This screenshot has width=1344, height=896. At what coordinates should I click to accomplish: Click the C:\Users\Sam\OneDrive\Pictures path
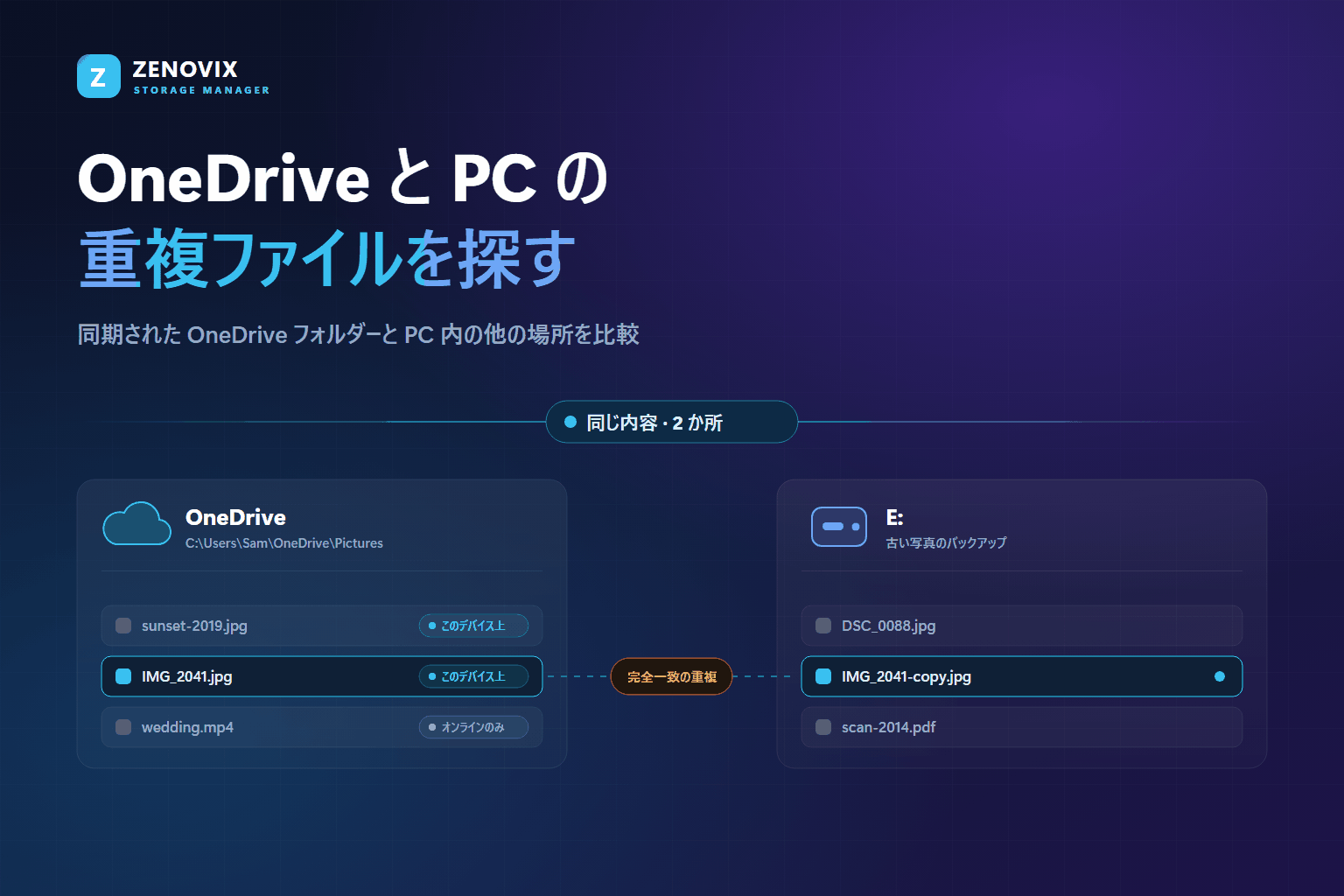[x=284, y=543]
